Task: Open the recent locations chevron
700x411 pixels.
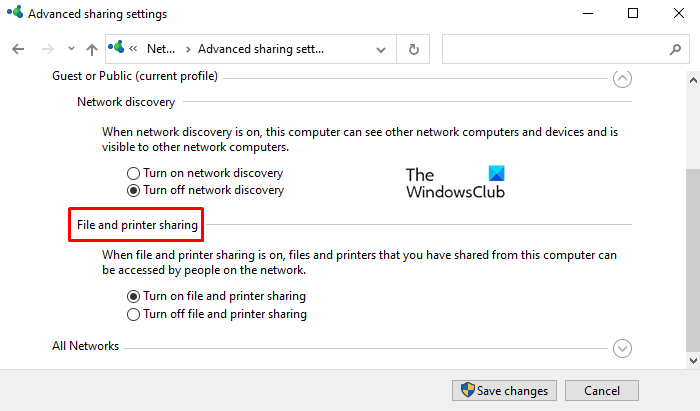Action: (x=70, y=49)
